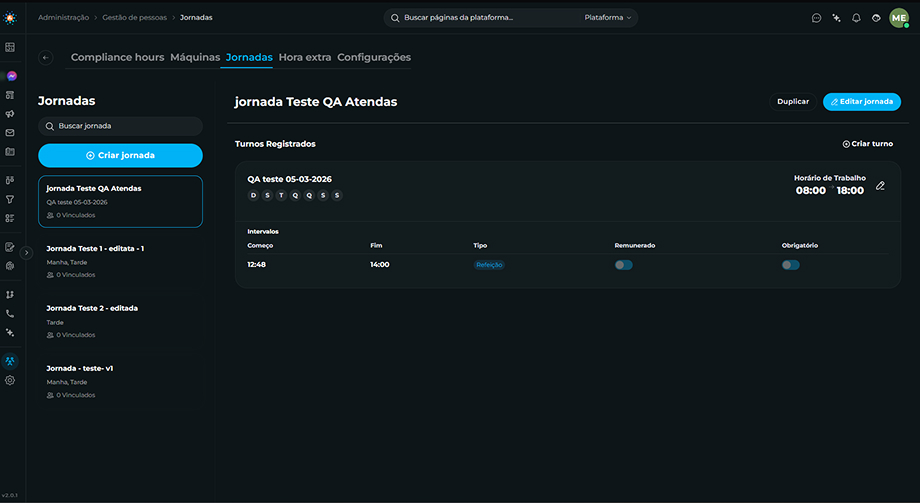Expand the sidebar with the chevron arrow
The image size is (920, 503).
(26, 252)
